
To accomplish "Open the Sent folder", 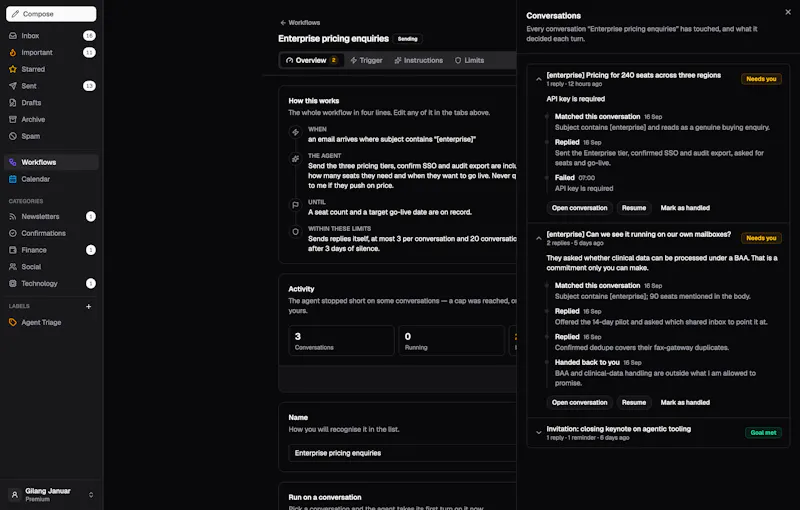I will pos(51,86).
